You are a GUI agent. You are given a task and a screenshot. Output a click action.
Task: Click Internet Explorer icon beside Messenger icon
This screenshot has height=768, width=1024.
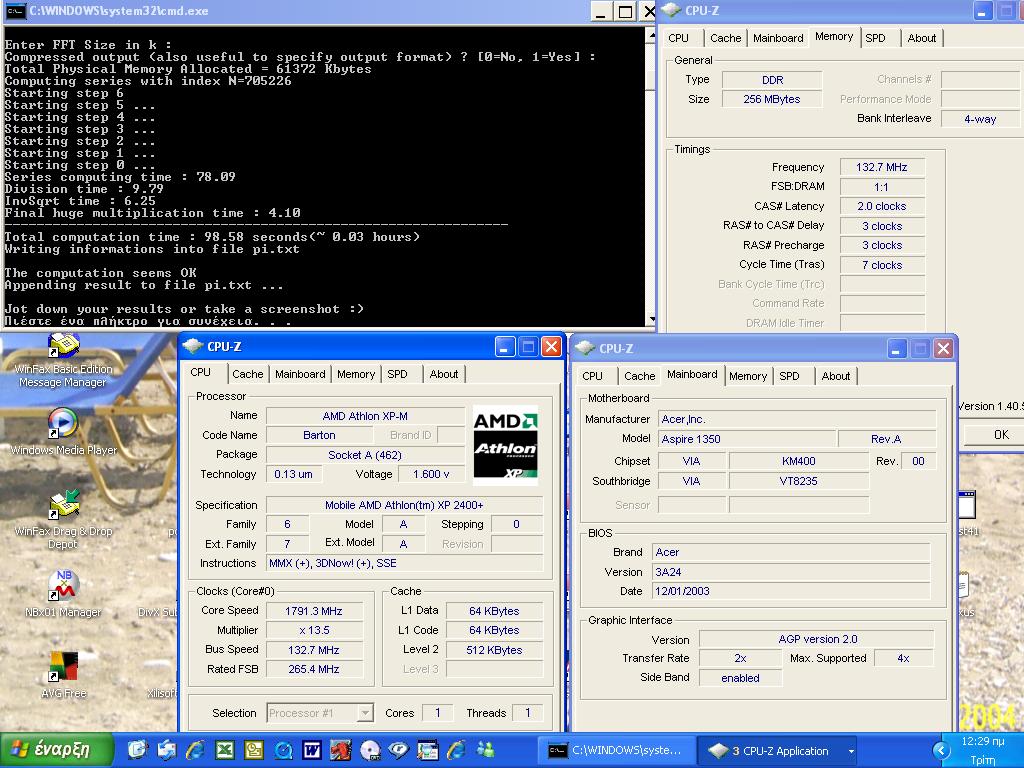tap(456, 750)
